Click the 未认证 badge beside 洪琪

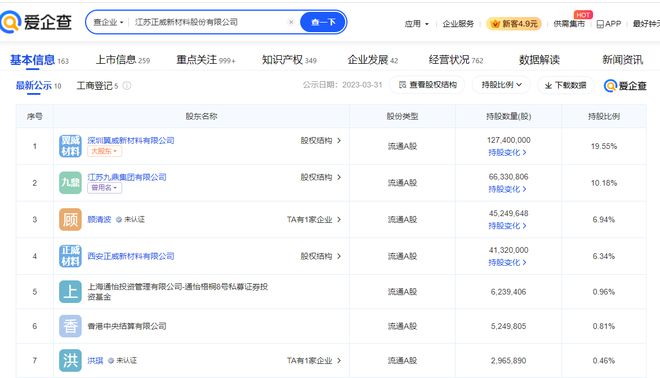pyautogui.click(x=122, y=360)
